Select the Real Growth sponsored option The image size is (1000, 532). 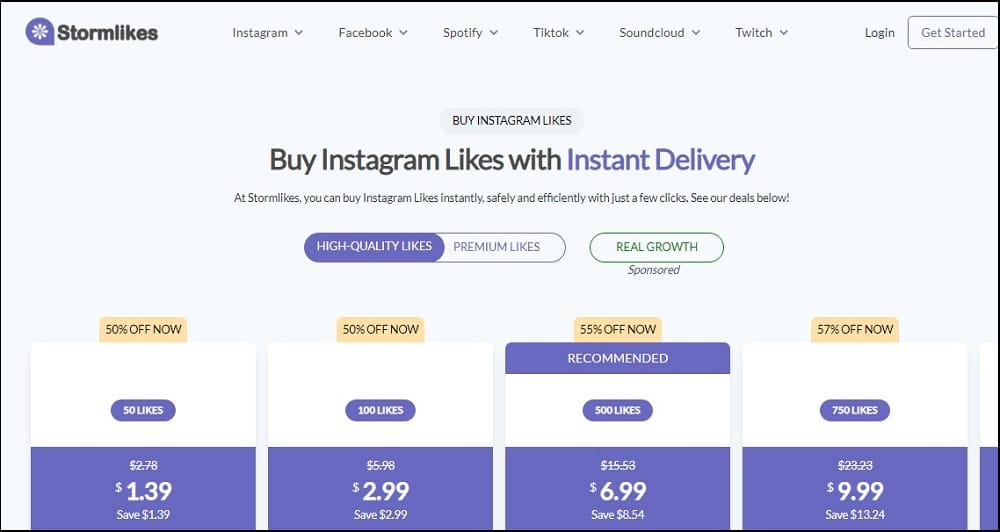point(656,247)
